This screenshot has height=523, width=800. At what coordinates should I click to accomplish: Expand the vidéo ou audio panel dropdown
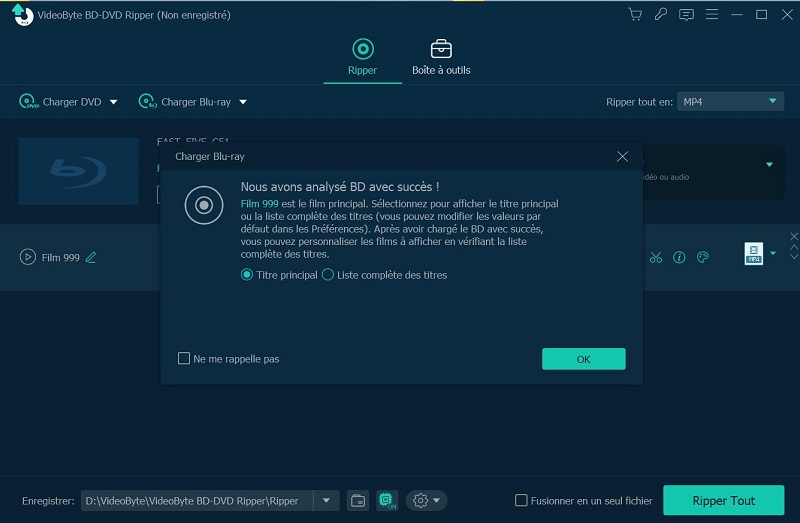(769, 165)
